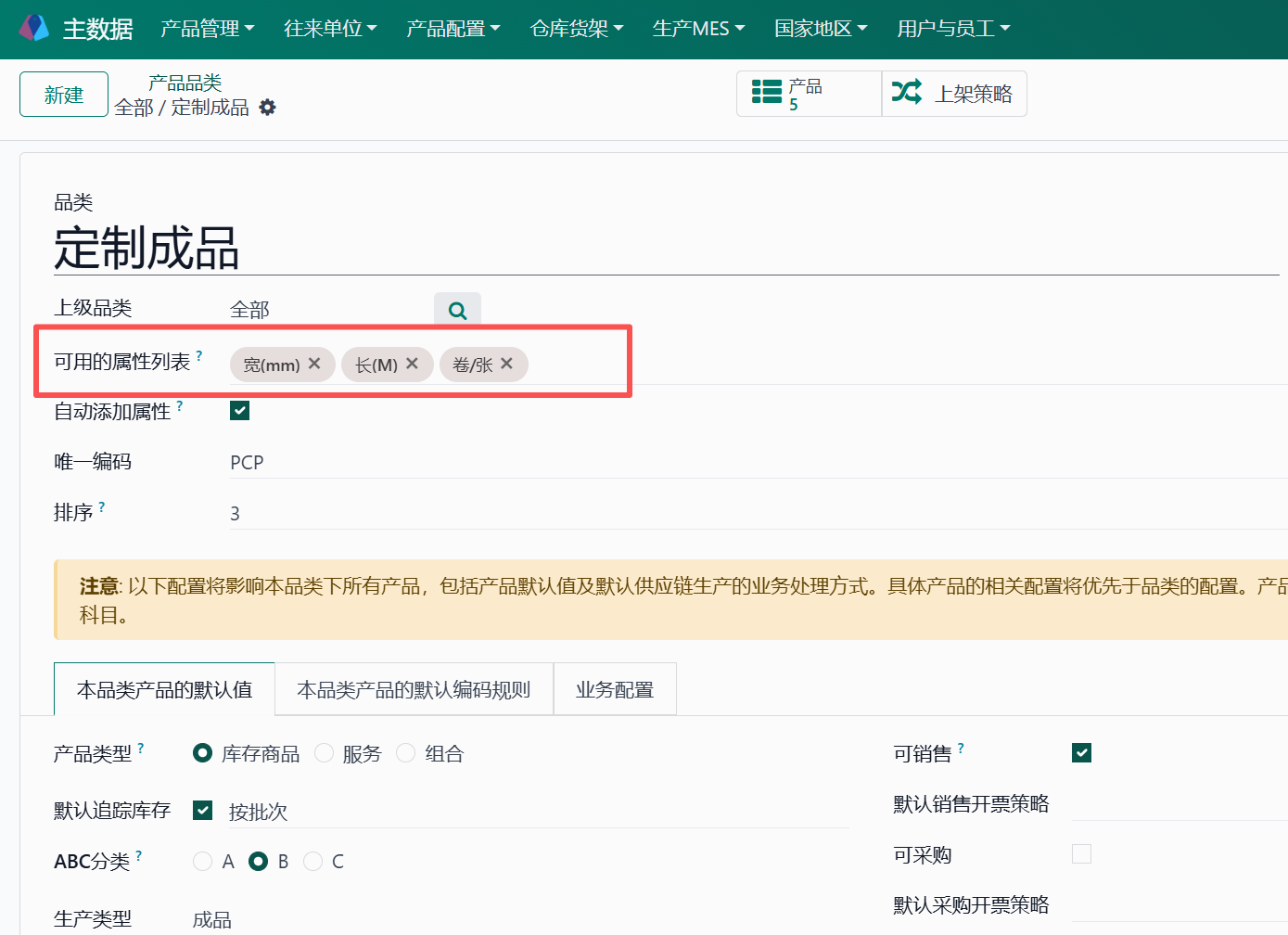The width and height of the screenshot is (1288, 935).
Task: Click the 主数据 application logo icon
Action: click(x=34, y=28)
